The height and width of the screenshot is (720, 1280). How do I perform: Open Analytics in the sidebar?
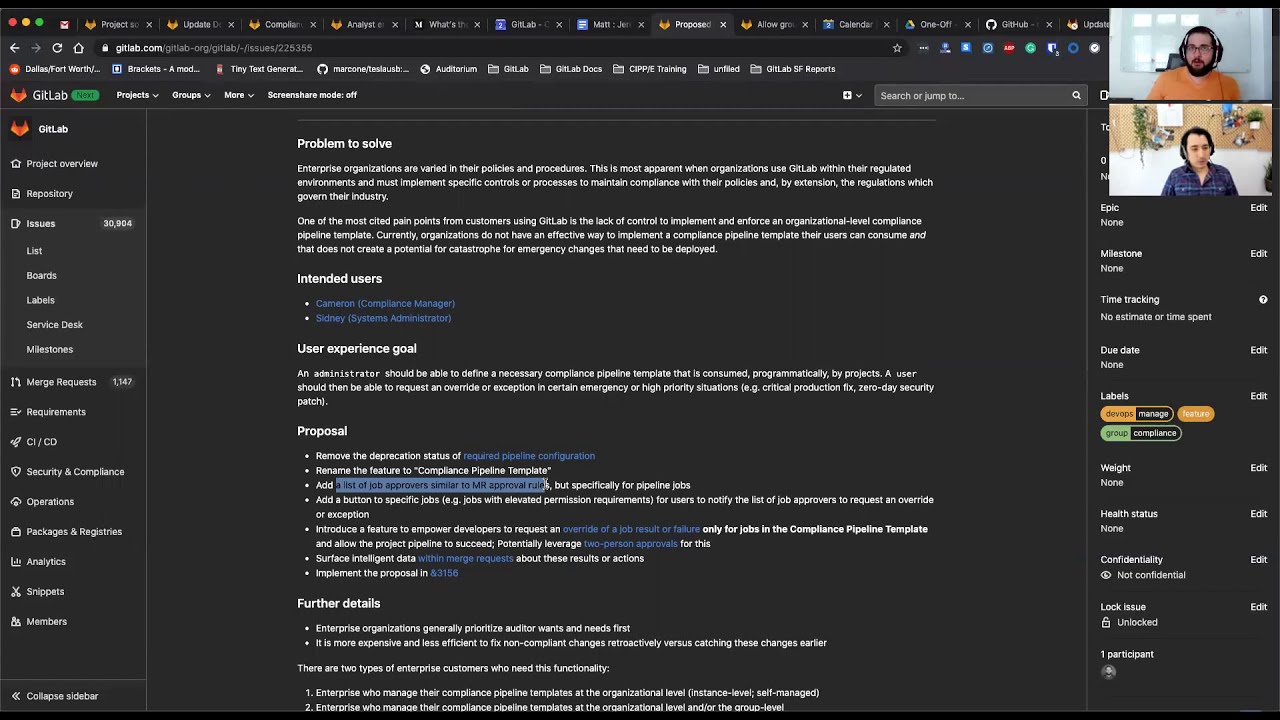(46, 562)
